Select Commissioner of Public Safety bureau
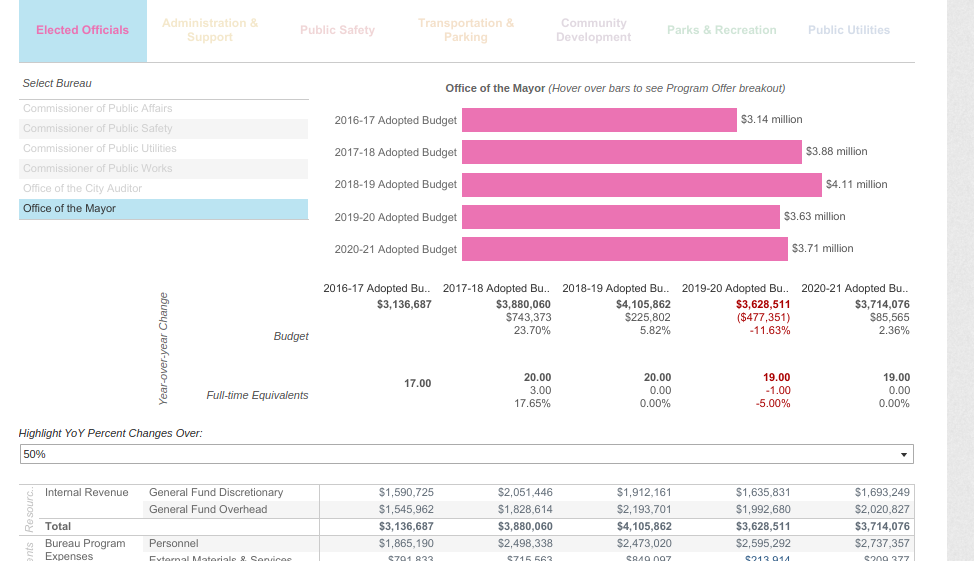This screenshot has height=561, width=974. coord(163,129)
